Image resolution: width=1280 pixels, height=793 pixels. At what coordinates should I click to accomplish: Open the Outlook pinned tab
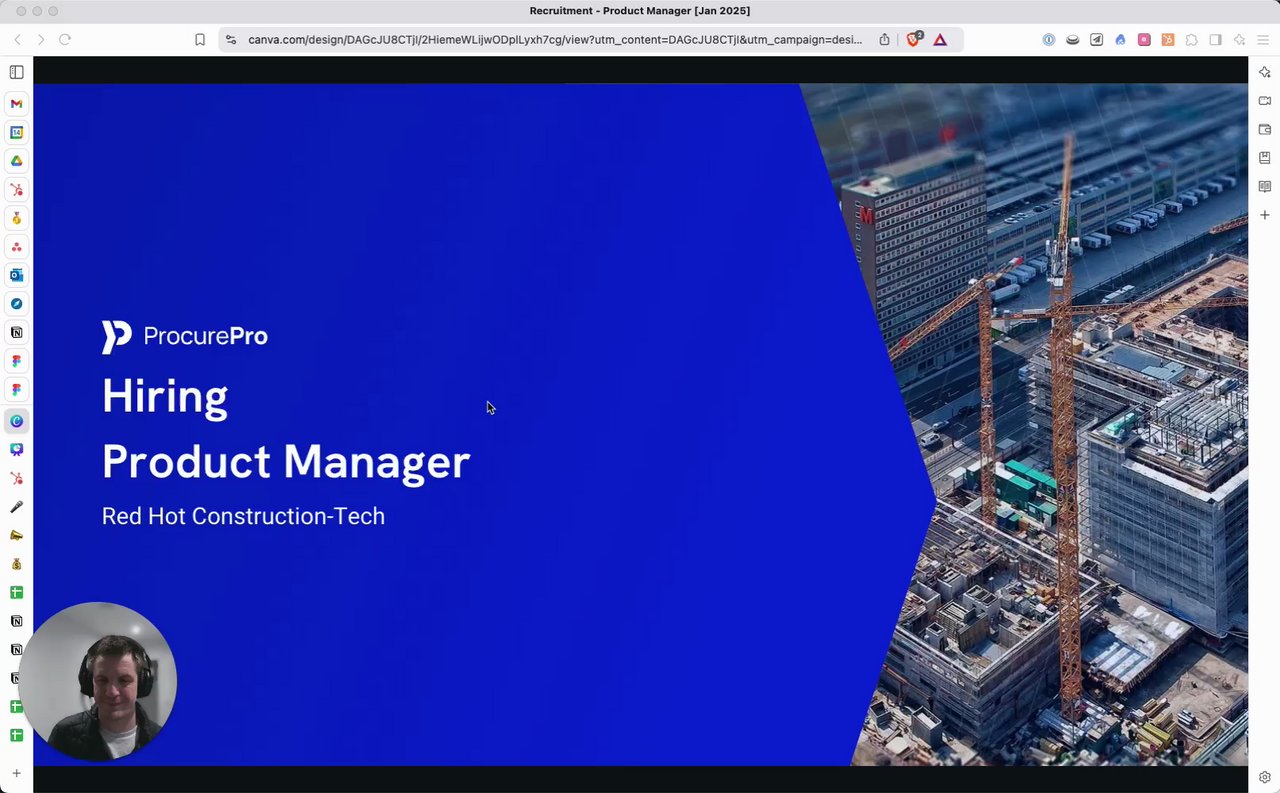[x=16, y=275]
